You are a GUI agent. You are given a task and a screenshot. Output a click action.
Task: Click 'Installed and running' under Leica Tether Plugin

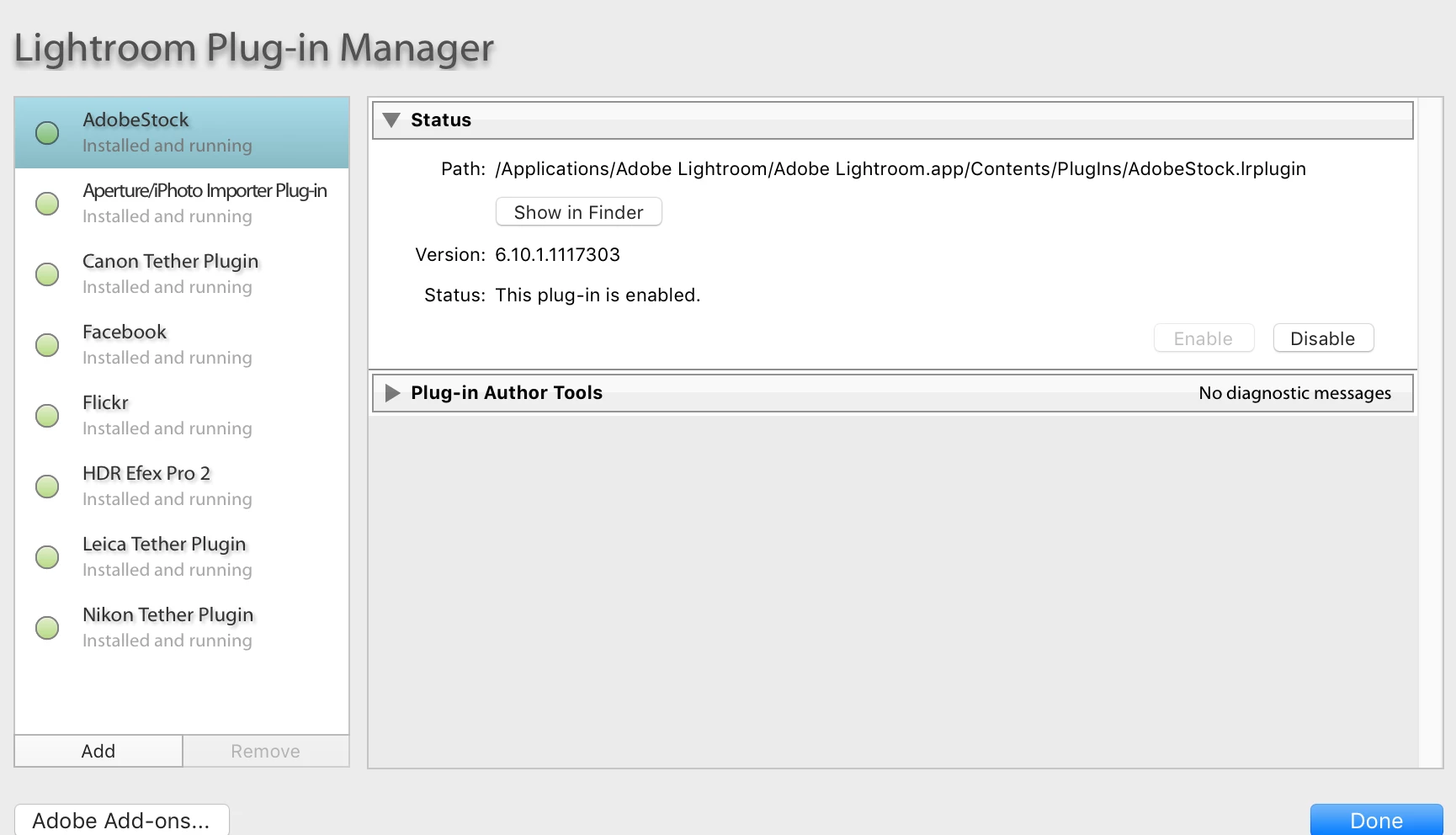[167, 570]
